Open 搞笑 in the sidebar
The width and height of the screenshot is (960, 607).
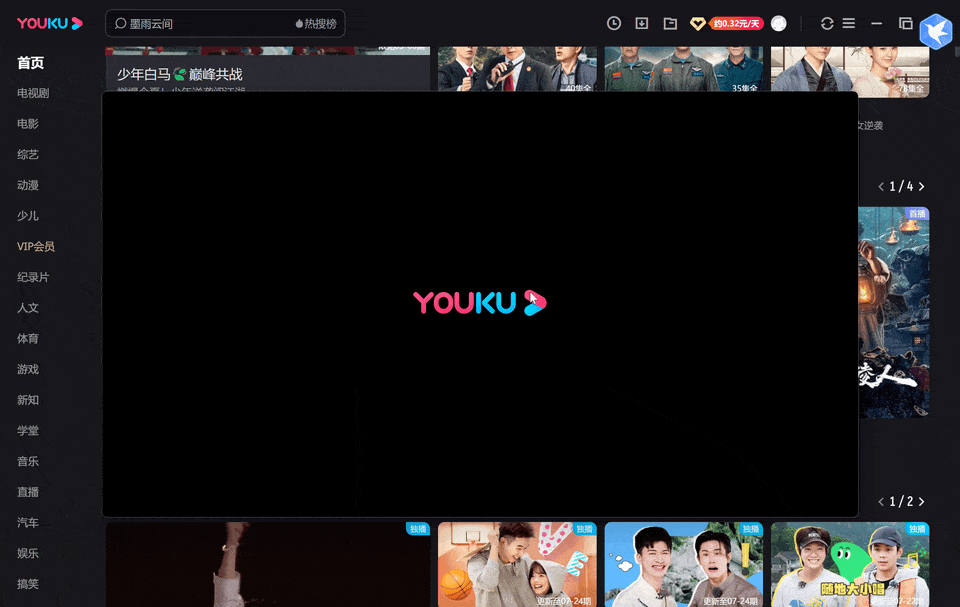[28, 583]
